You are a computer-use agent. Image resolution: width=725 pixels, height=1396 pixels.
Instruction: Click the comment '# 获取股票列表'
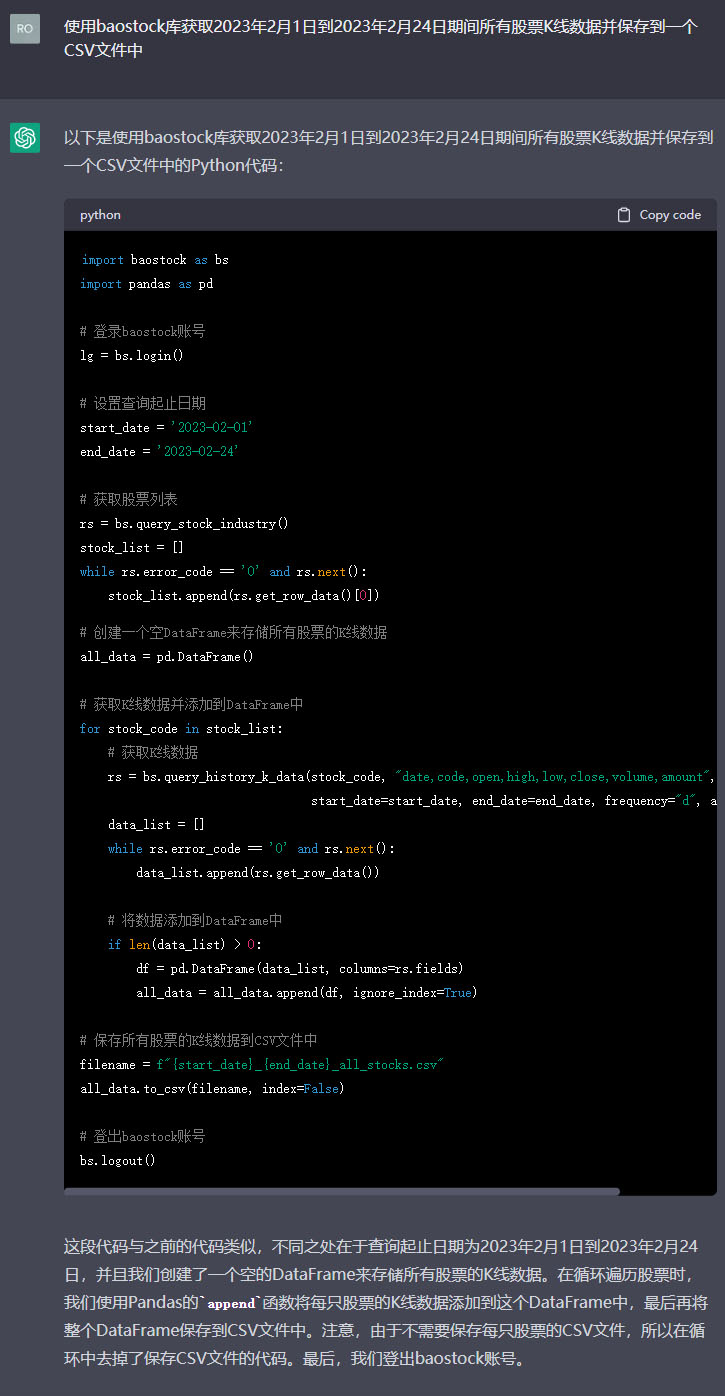[x=129, y=499]
